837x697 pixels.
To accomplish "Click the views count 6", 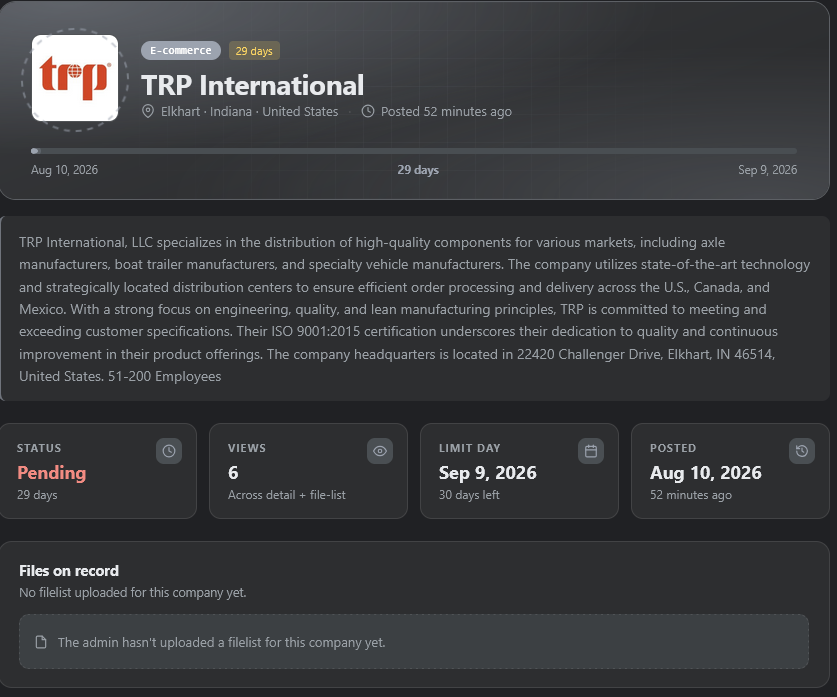I will coord(233,473).
